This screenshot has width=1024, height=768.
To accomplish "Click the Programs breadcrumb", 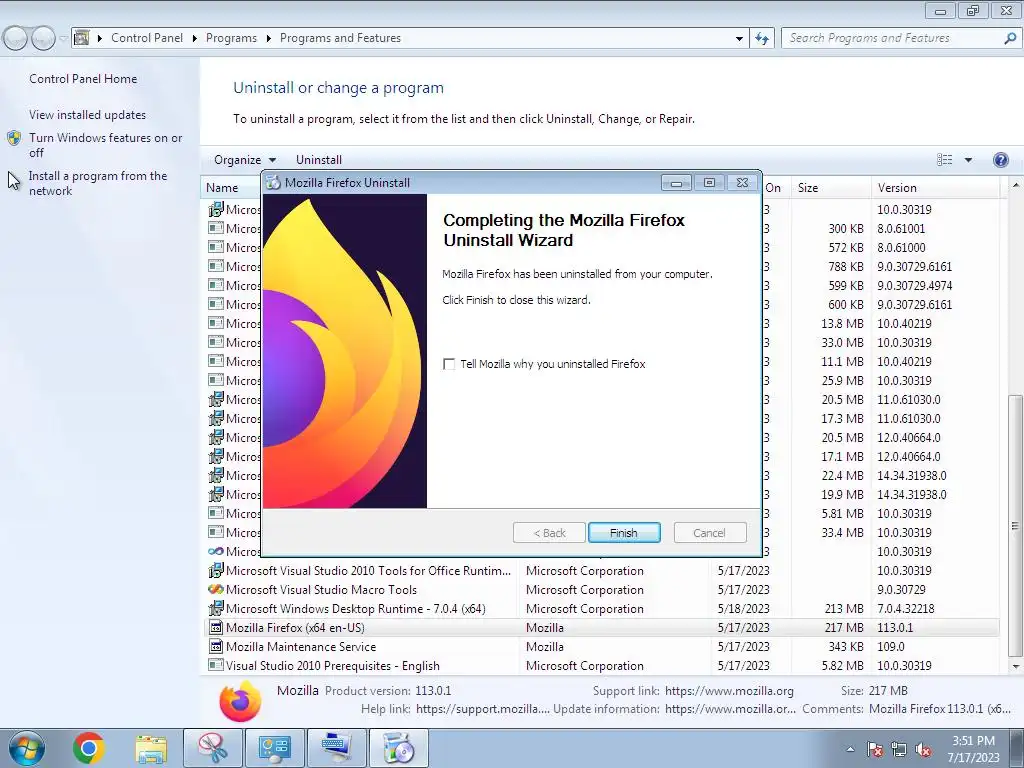I will (x=231, y=38).
